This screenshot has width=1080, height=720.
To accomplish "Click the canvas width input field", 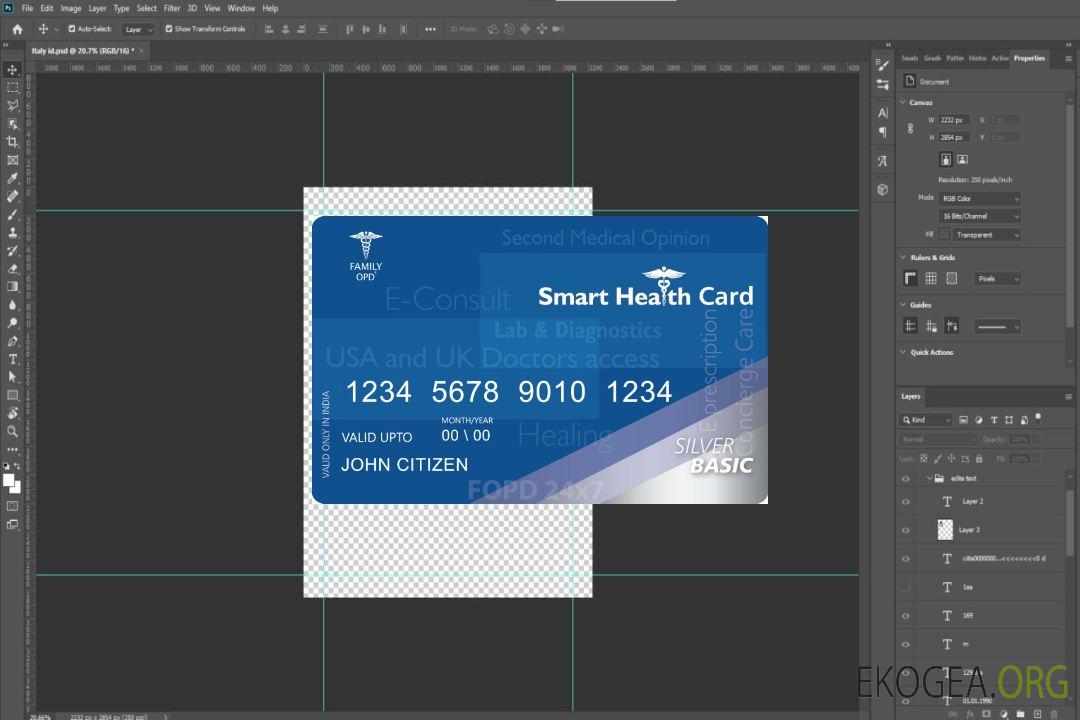I will point(954,120).
